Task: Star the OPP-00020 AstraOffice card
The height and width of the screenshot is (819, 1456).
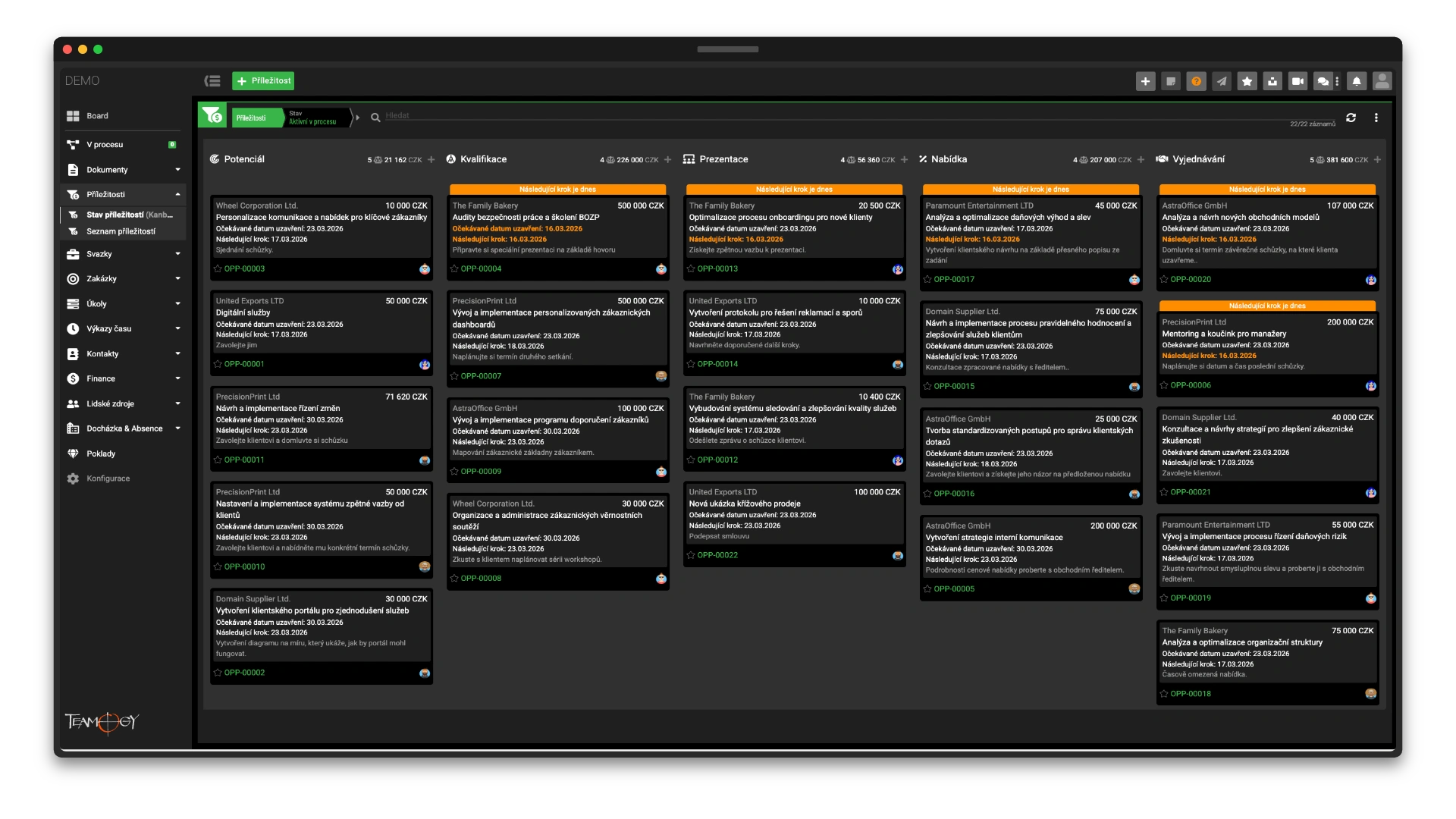Action: pyautogui.click(x=1164, y=279)
